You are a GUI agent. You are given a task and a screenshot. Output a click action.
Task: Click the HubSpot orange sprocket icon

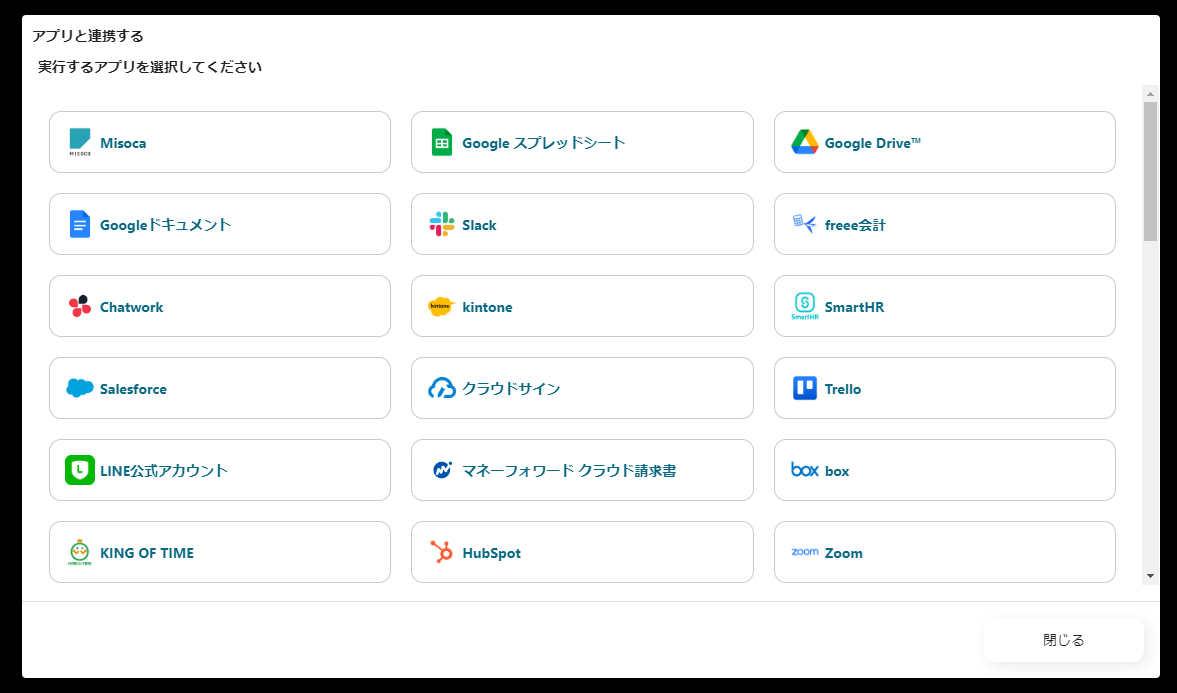click(442, 552)
